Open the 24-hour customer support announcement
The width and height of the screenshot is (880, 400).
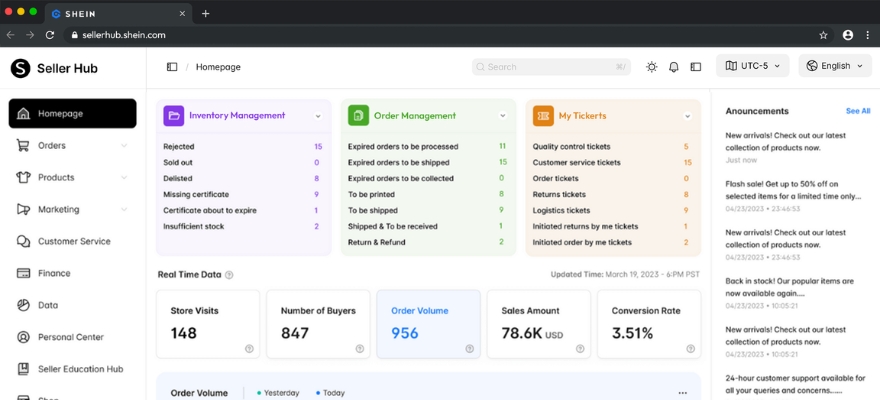793,384
